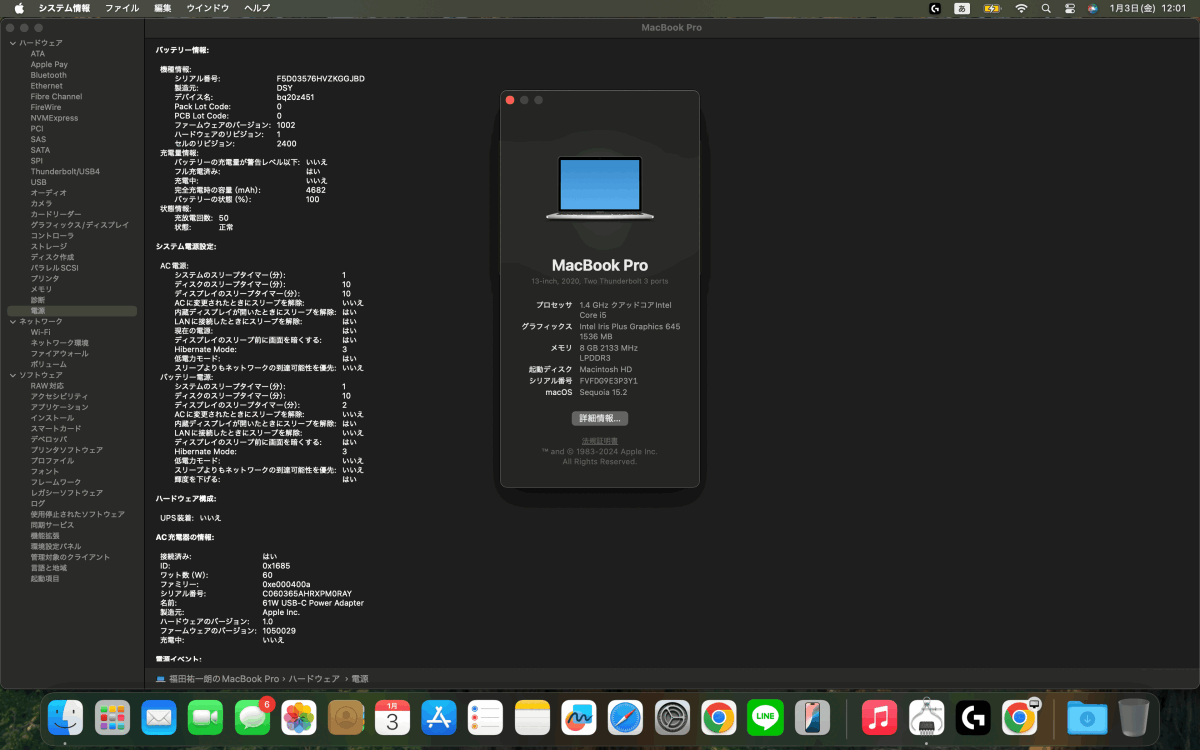The height and width of the screenshot is (750, 1200).
Task: Launch iPhone Mirroring from the Dock
Action: (x=813, y=717)
